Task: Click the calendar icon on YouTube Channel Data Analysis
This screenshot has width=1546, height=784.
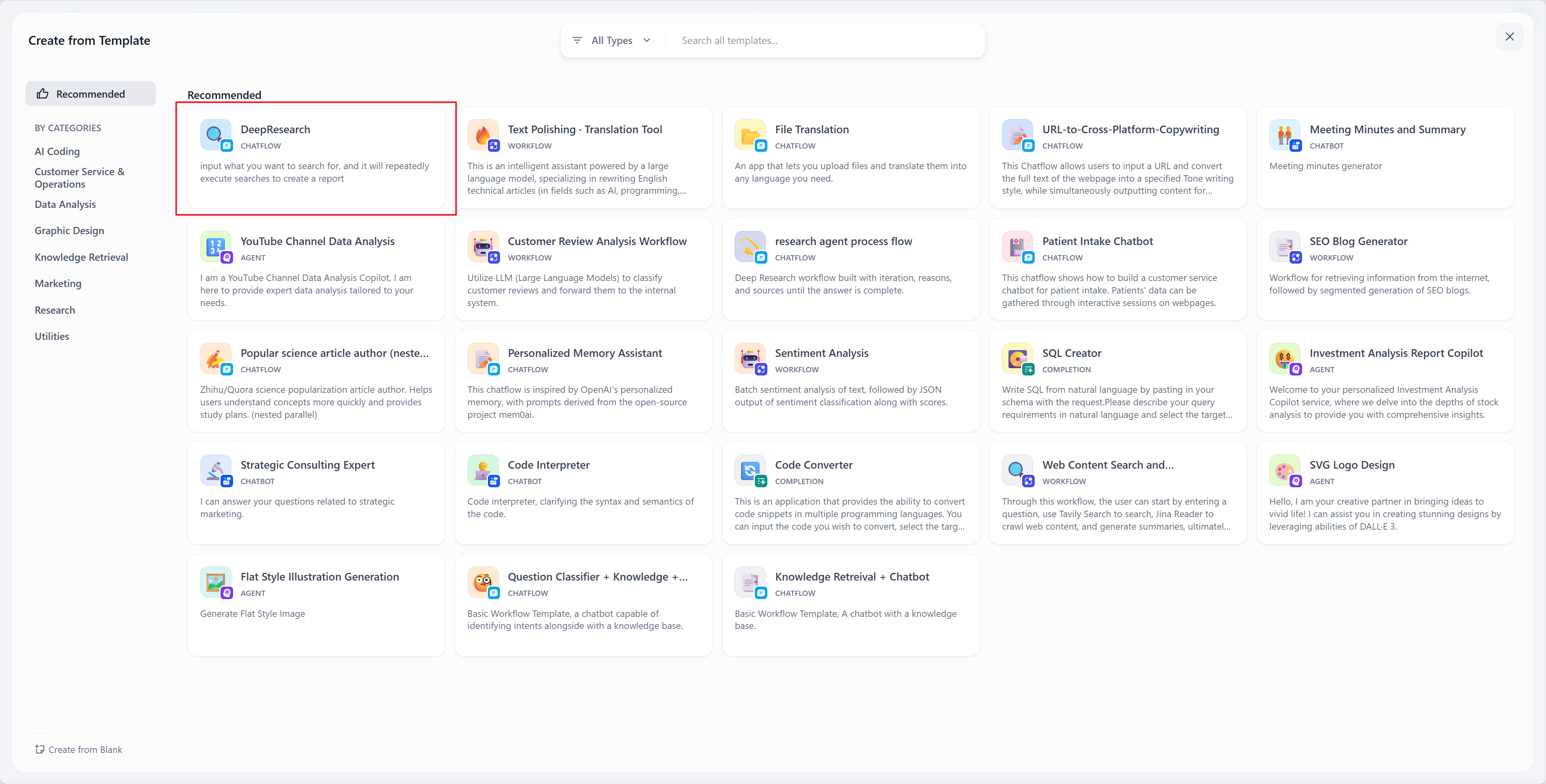Action: (215, 247)
